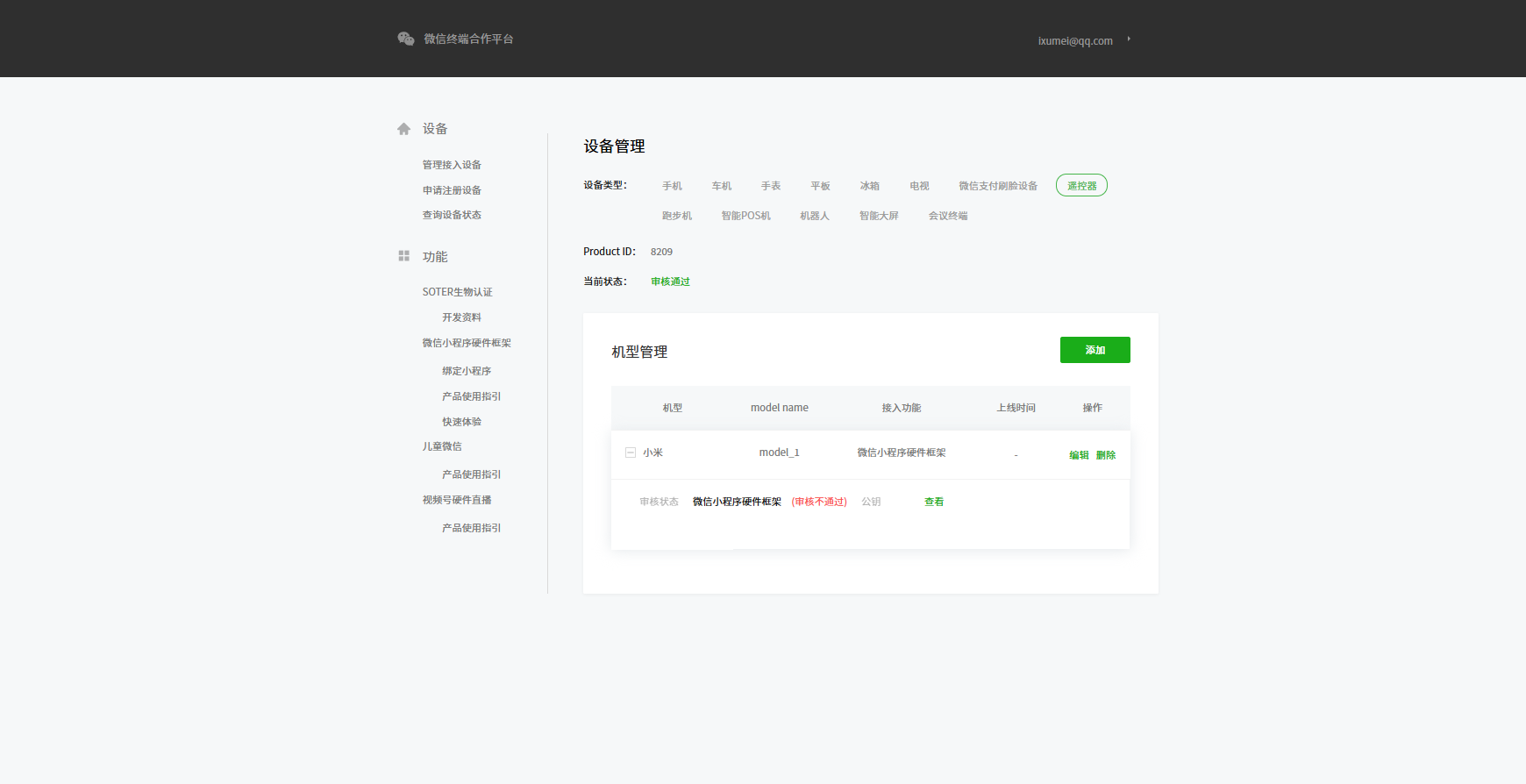1526x784 pixels.
Task: Select the 智能POS机 device type
Action: 745,216
